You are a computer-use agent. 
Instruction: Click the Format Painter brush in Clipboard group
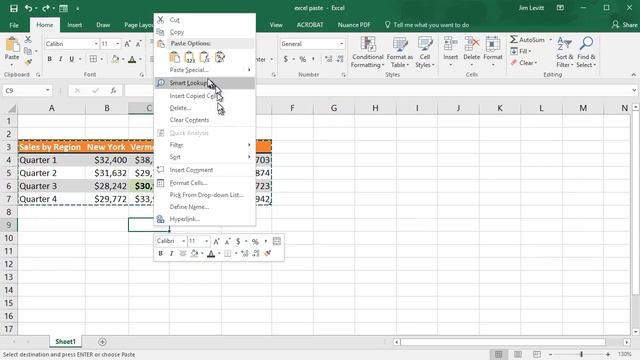pos(28,62)
